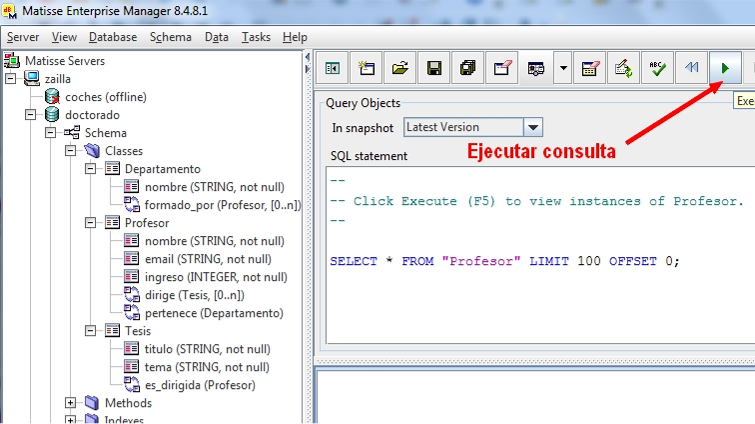Open the Database menu
The image size is (755, 424).
coord(113,37)
